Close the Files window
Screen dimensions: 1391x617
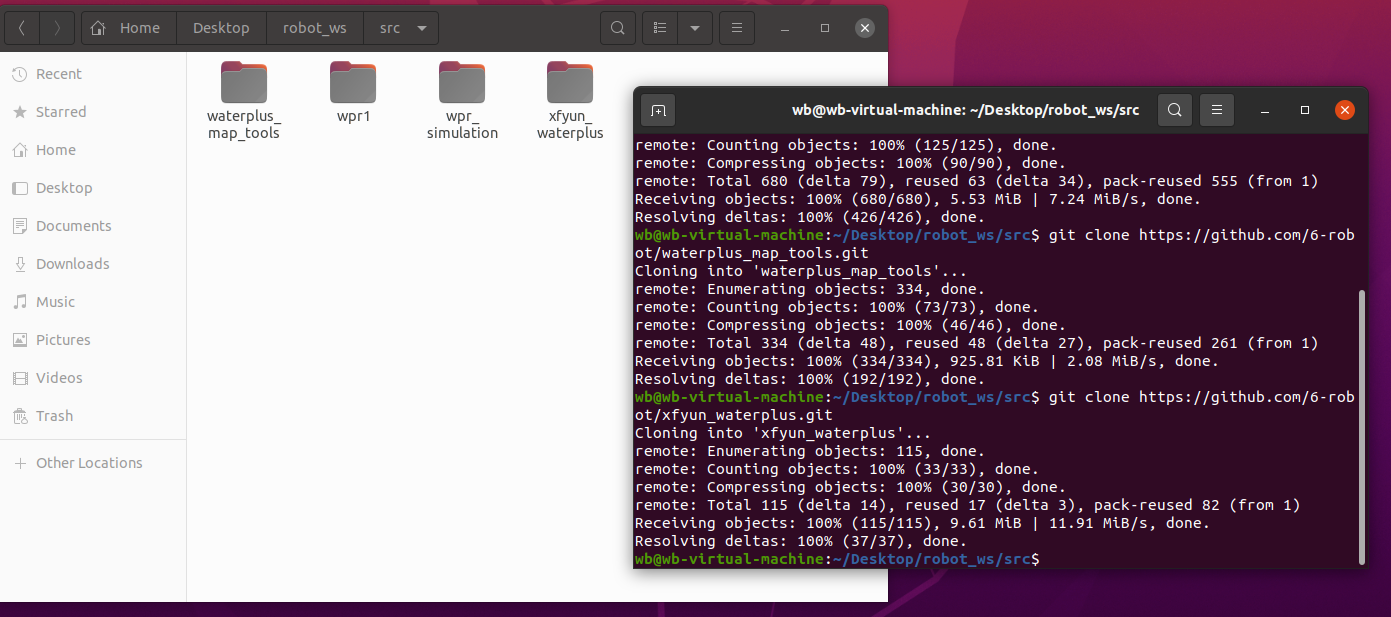865,28
